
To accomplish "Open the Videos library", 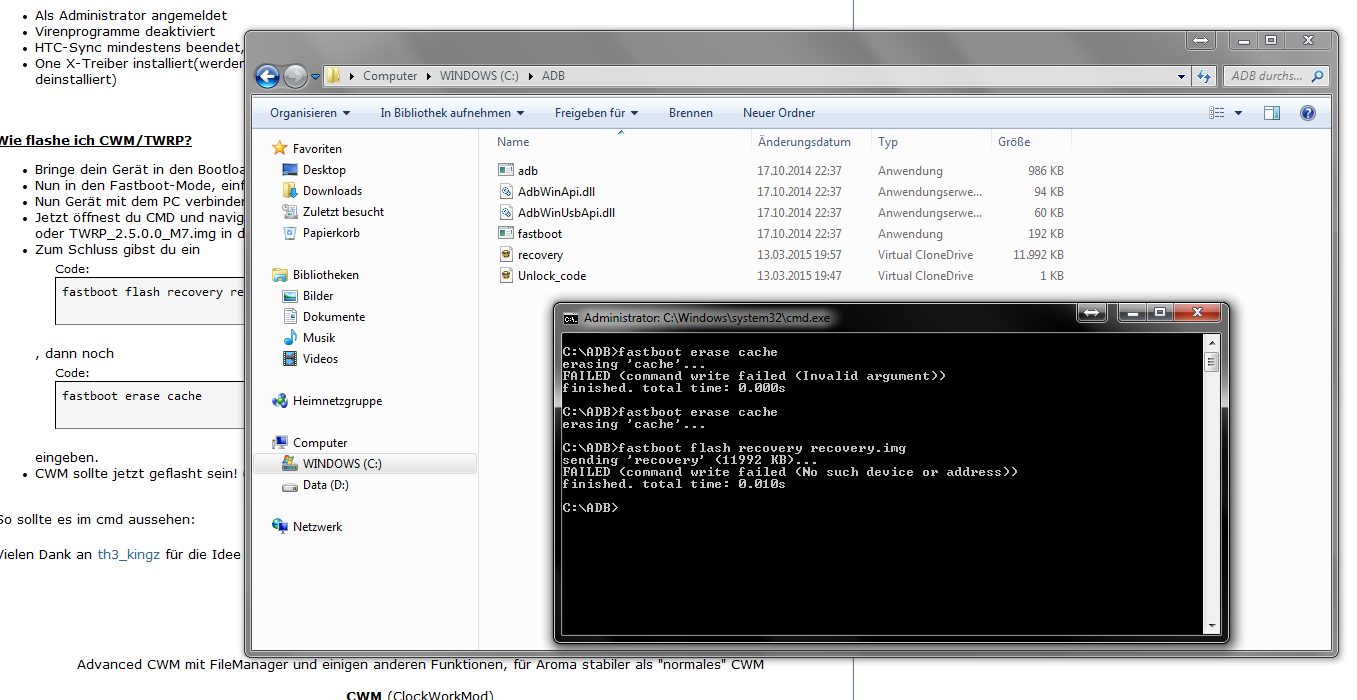I will click(x=320, y=359).
